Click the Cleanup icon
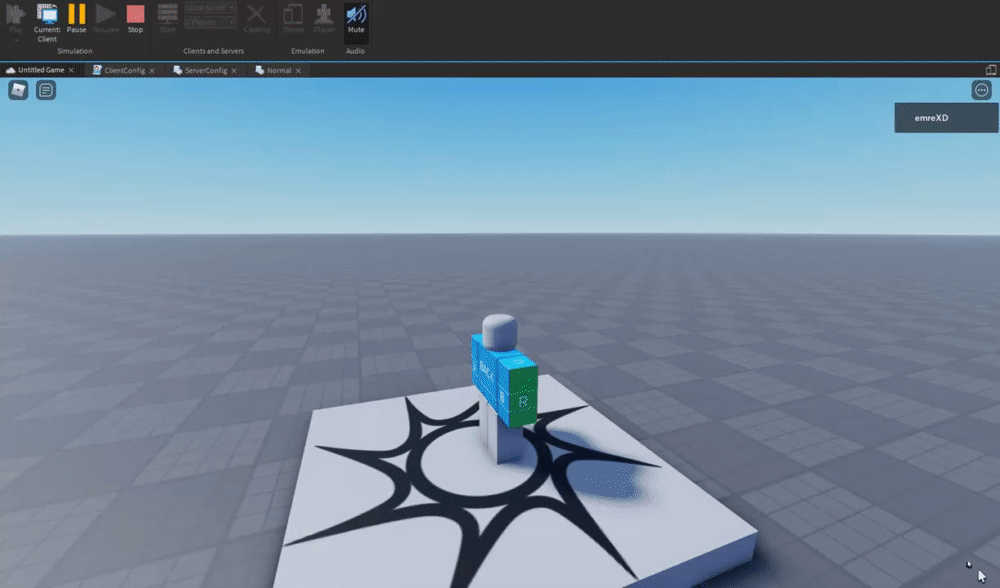Viewport: 1000px width, 588px height. pyautogui.click(x=257, y=18)
